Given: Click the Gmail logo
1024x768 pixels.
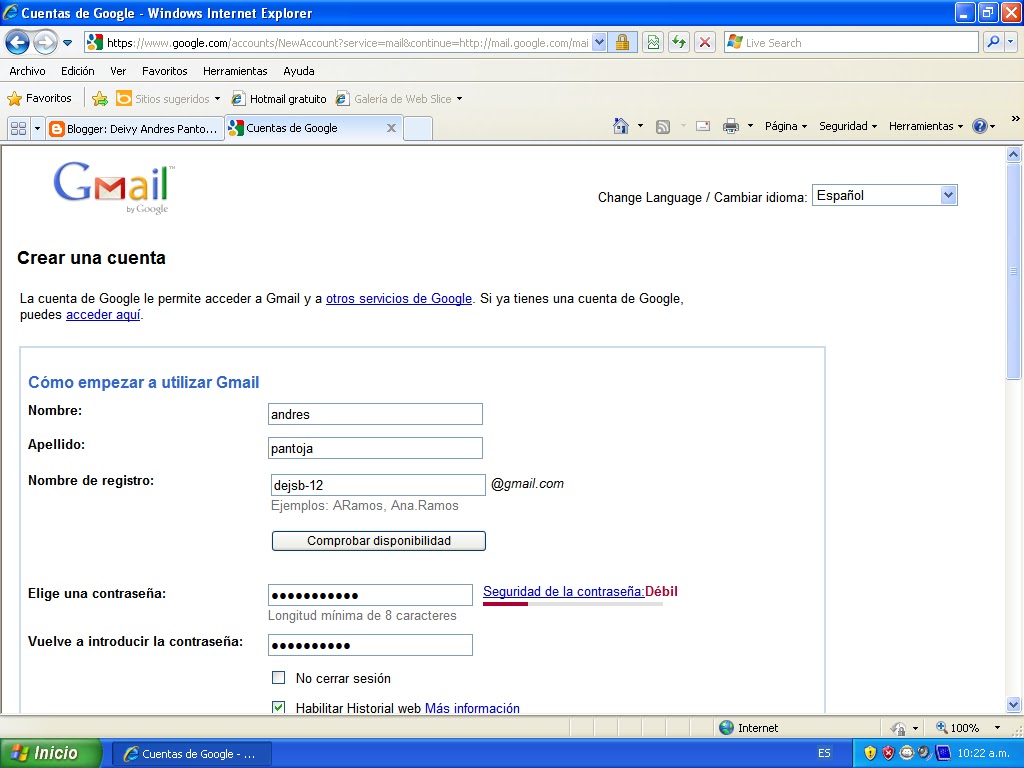Looking at the screenshot, I should [x=114, y=187].
